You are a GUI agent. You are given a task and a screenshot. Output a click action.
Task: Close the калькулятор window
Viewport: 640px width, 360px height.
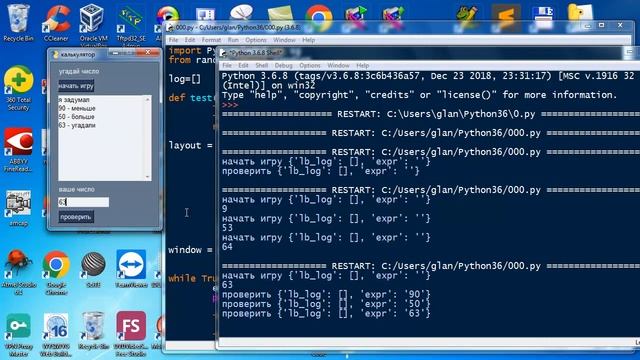point(148,53)
